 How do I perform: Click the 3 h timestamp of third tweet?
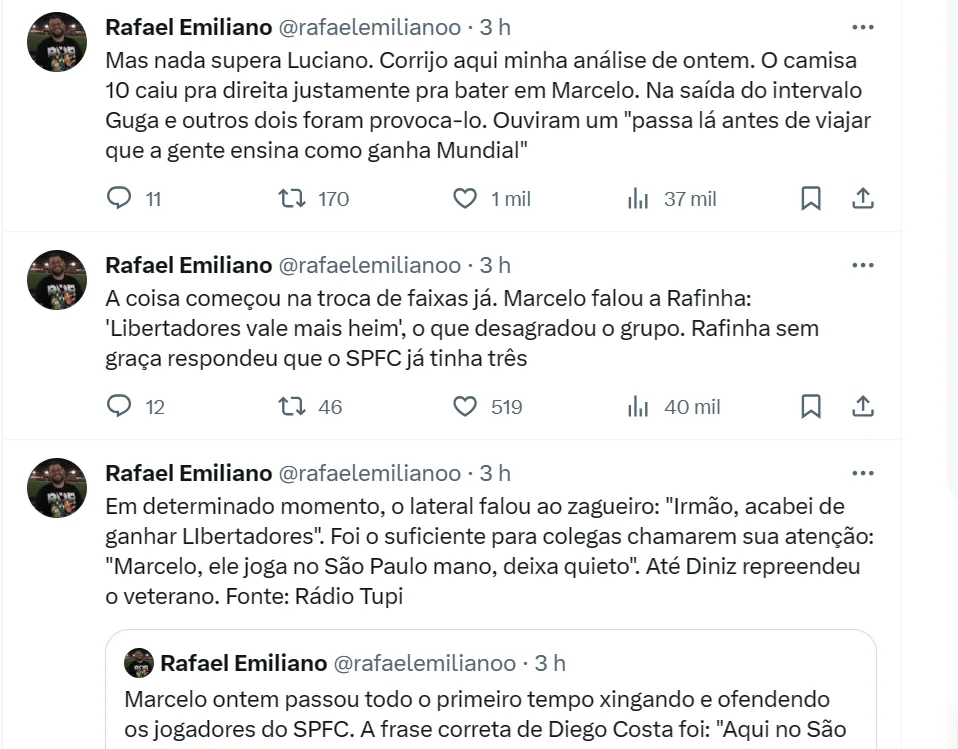coord(495,473)
